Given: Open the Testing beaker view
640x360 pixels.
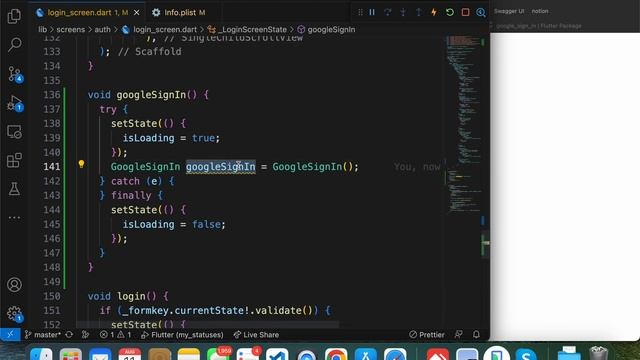Looking at the screenshot, I should coord(14,189).
